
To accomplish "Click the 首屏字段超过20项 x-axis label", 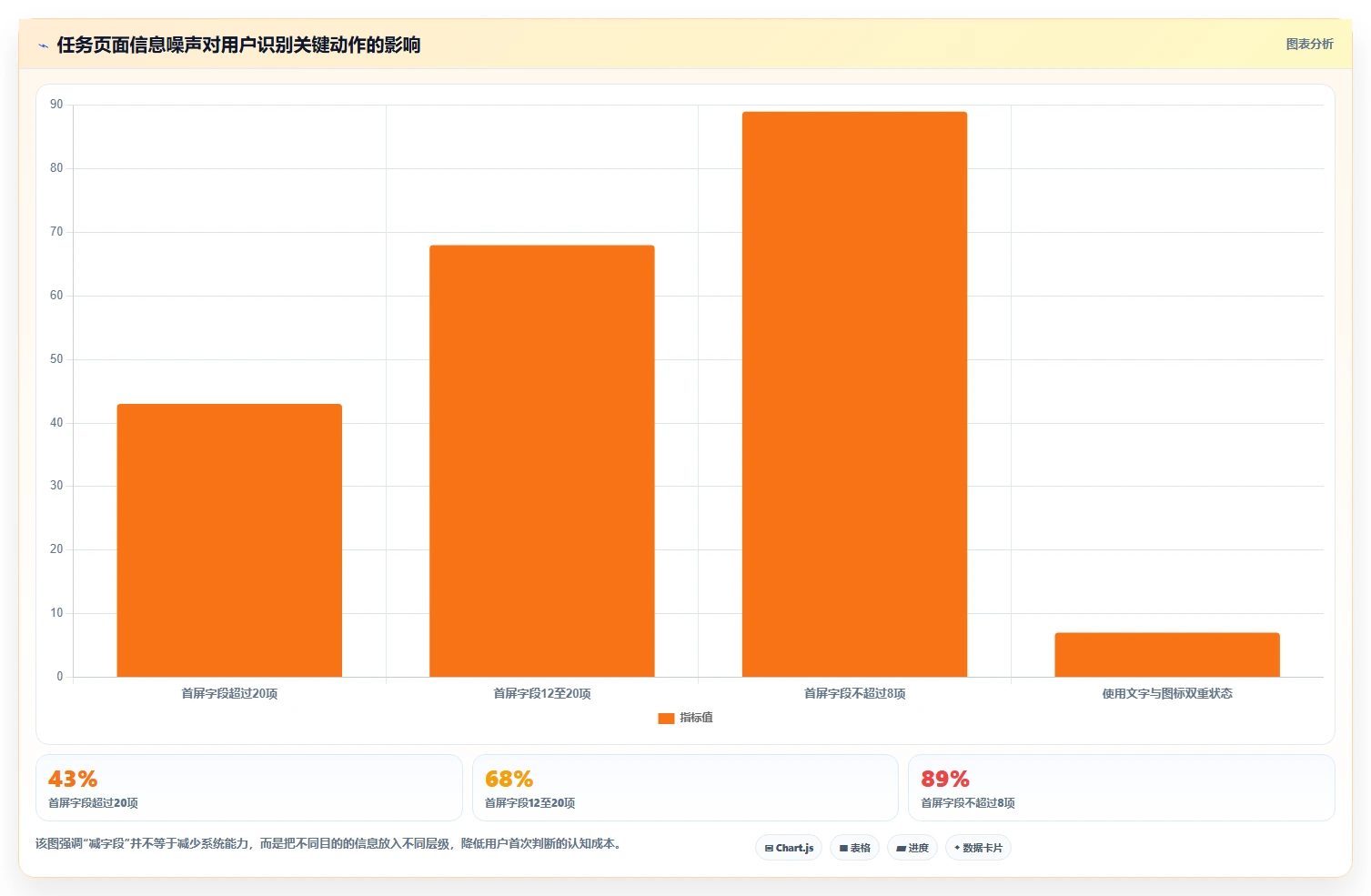I will coord(229,694).
